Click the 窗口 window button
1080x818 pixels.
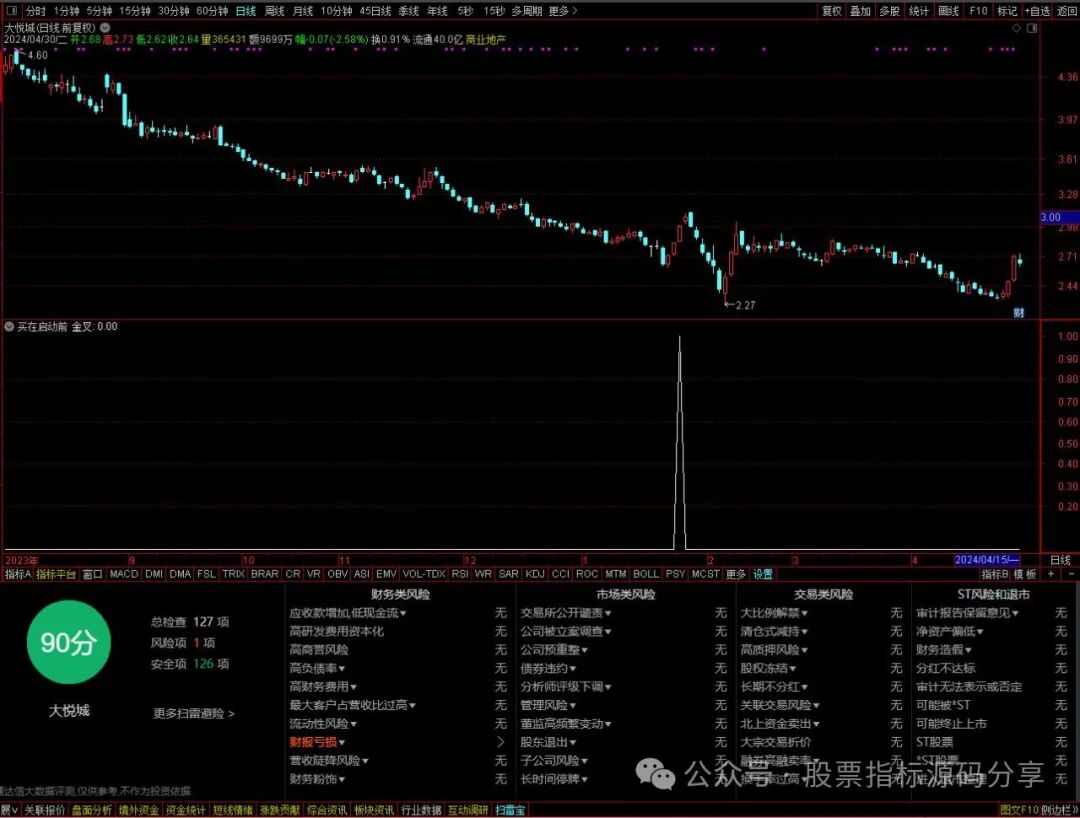[92, 574]
